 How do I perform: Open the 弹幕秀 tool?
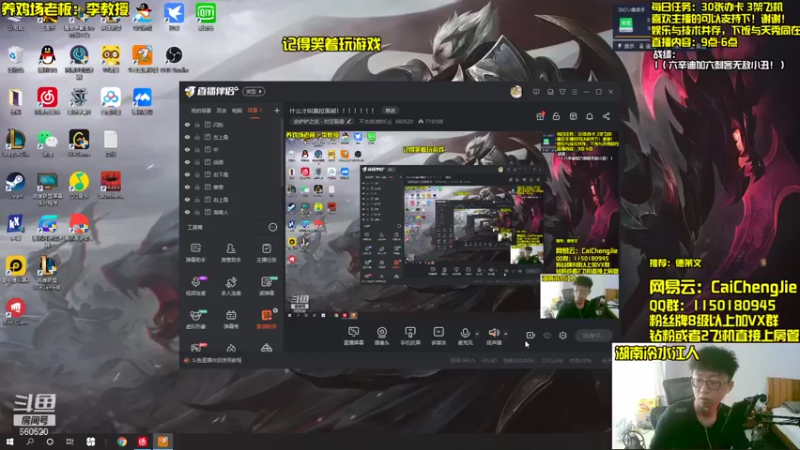(231, 318)
